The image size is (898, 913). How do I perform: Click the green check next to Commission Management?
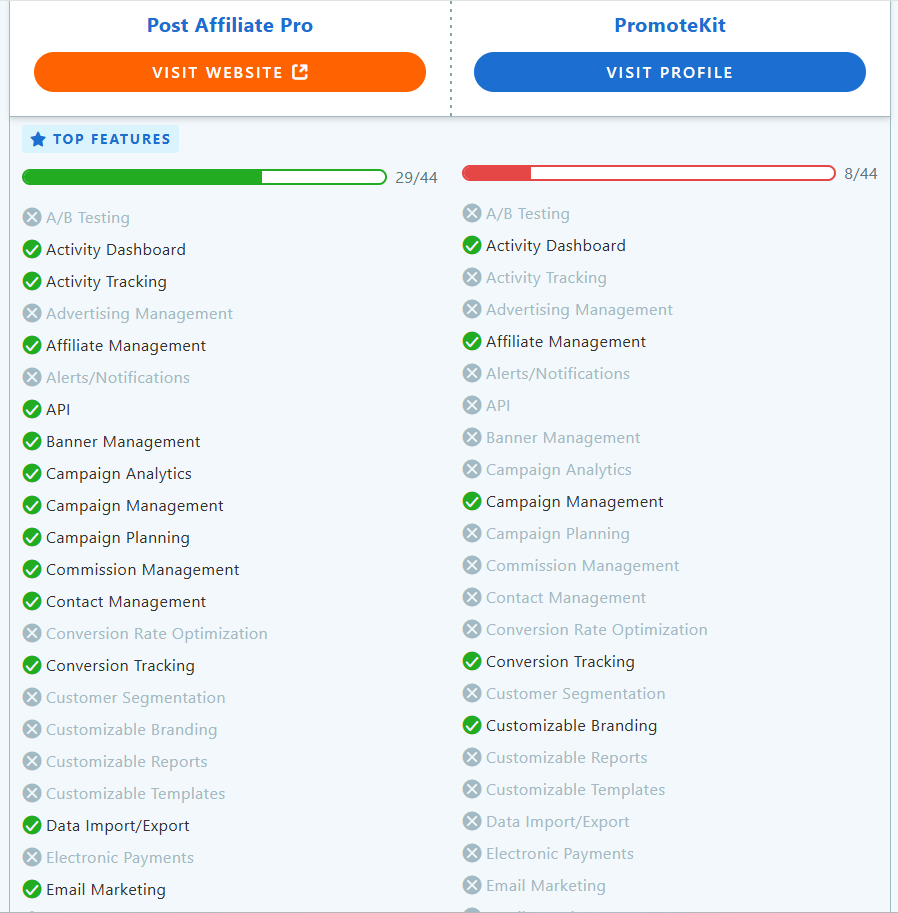coord(31,569)
